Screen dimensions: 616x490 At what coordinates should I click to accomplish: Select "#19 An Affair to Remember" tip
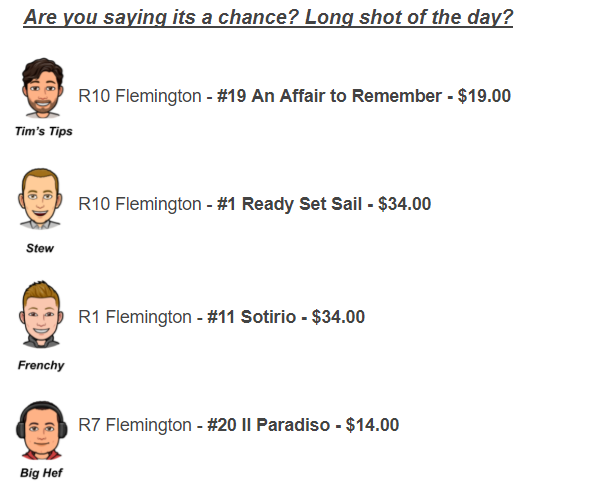point(329,96)
